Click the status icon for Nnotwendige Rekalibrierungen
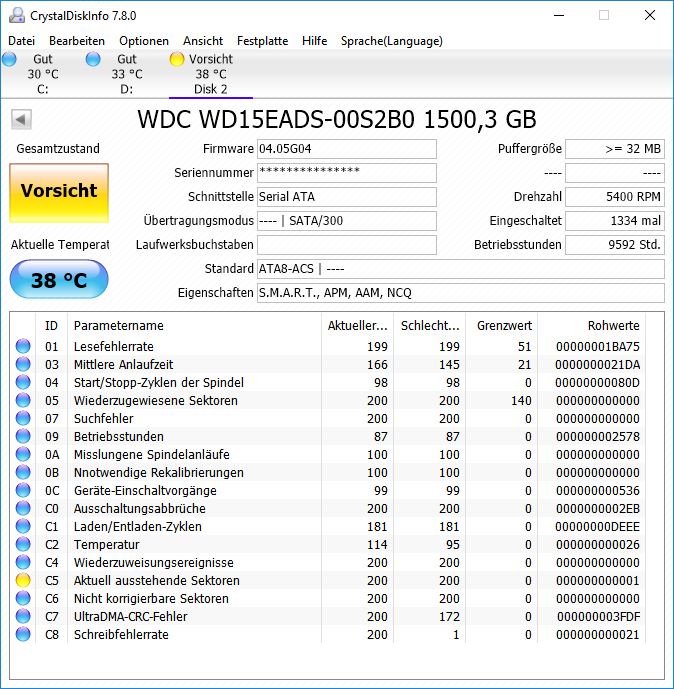The height and width of the screenshot is (689, 674). [23, 472]
